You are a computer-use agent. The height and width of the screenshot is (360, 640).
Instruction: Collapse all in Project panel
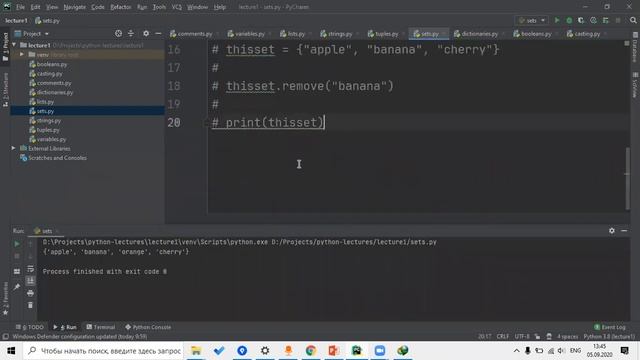click(131, 33)
